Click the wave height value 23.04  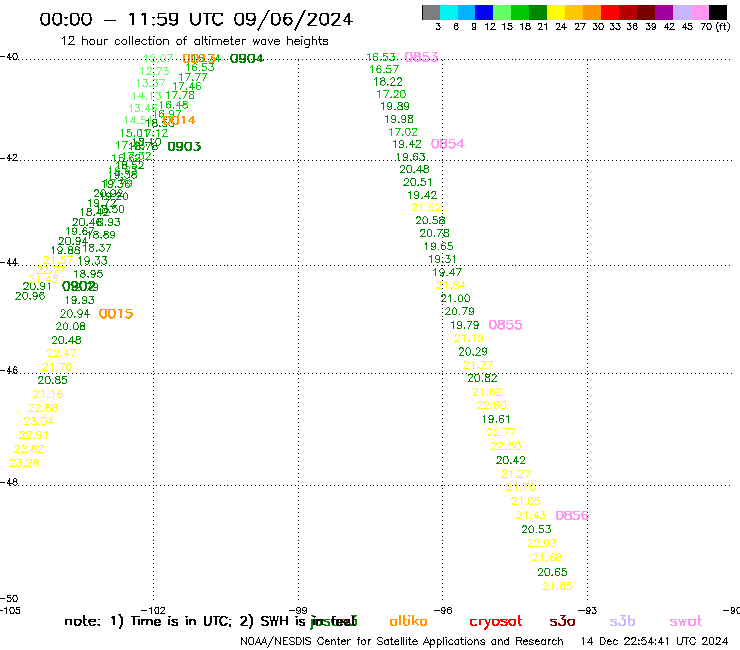(39, 421)
